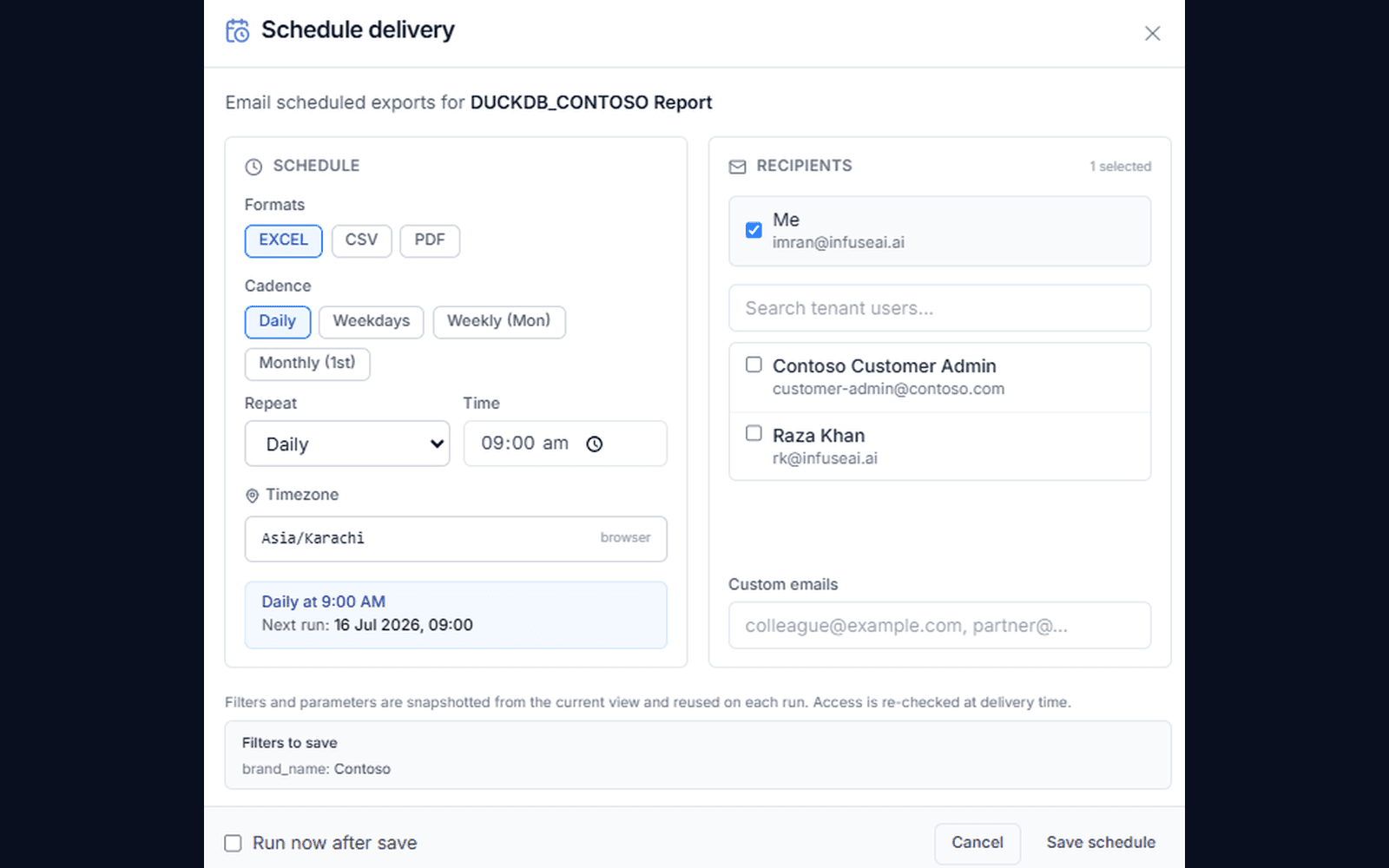
Task: Choose the CSV format
Action: click(361, 240)
